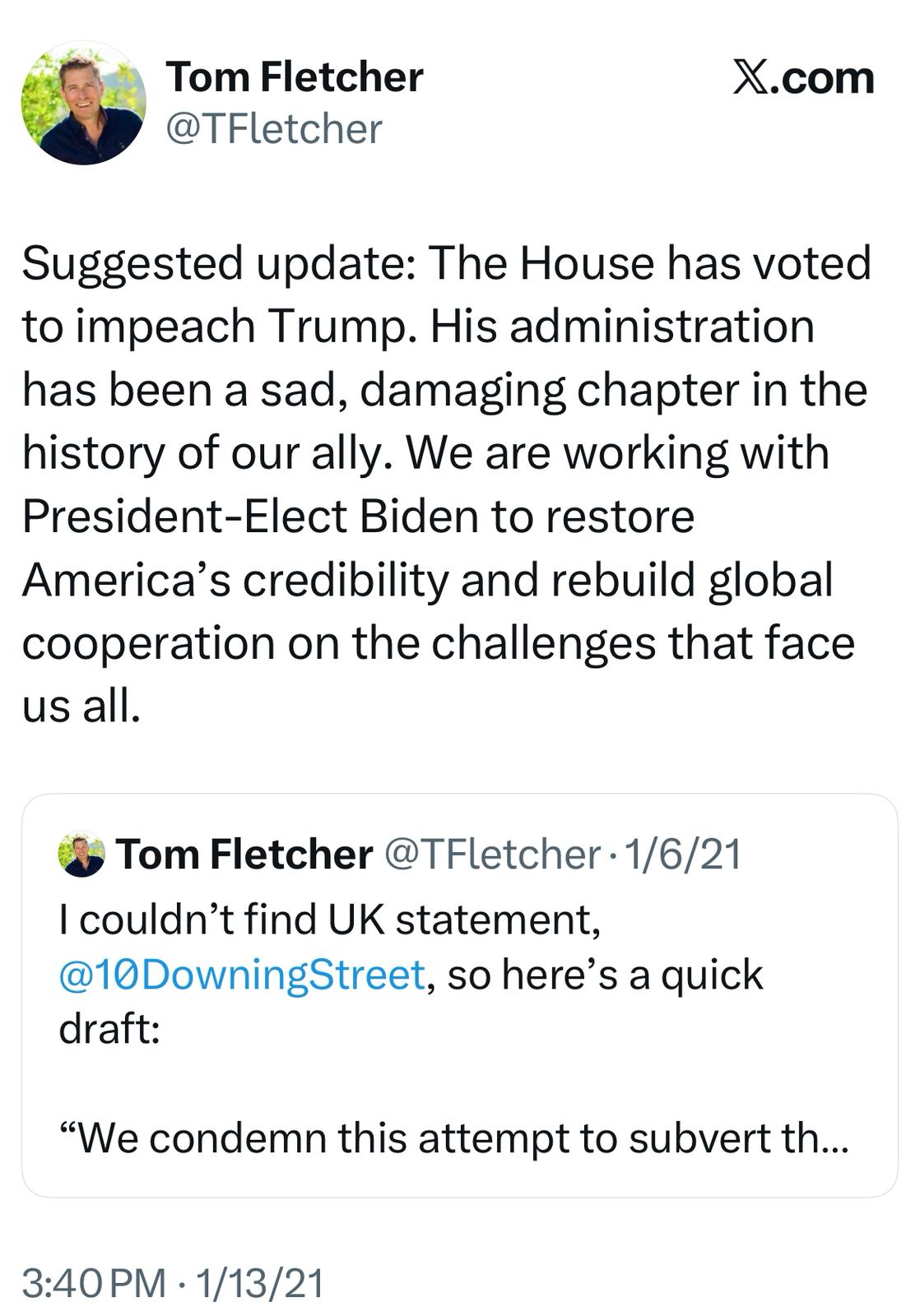Open Tom Fletcher's large profile photo
Viewport: 920px width, 1316px height.
(83, 102)
